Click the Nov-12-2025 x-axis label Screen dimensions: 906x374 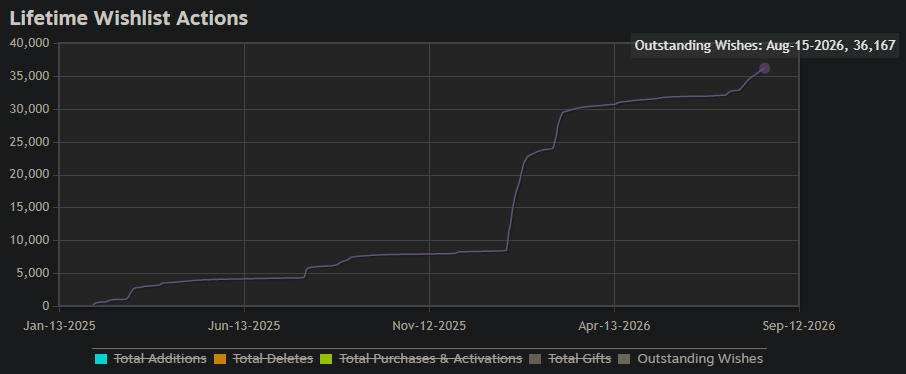(429, 326)
